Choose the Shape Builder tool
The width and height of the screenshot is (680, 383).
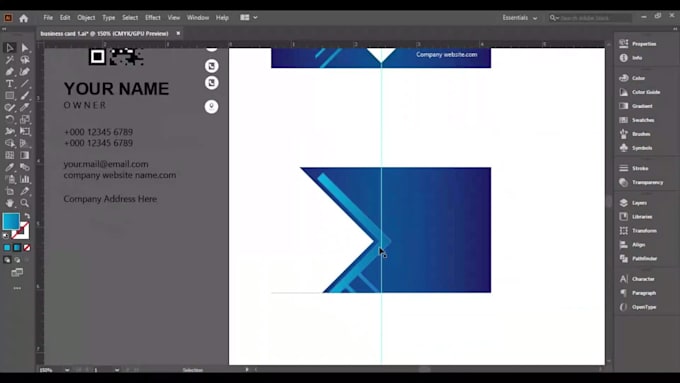point(10,143)
